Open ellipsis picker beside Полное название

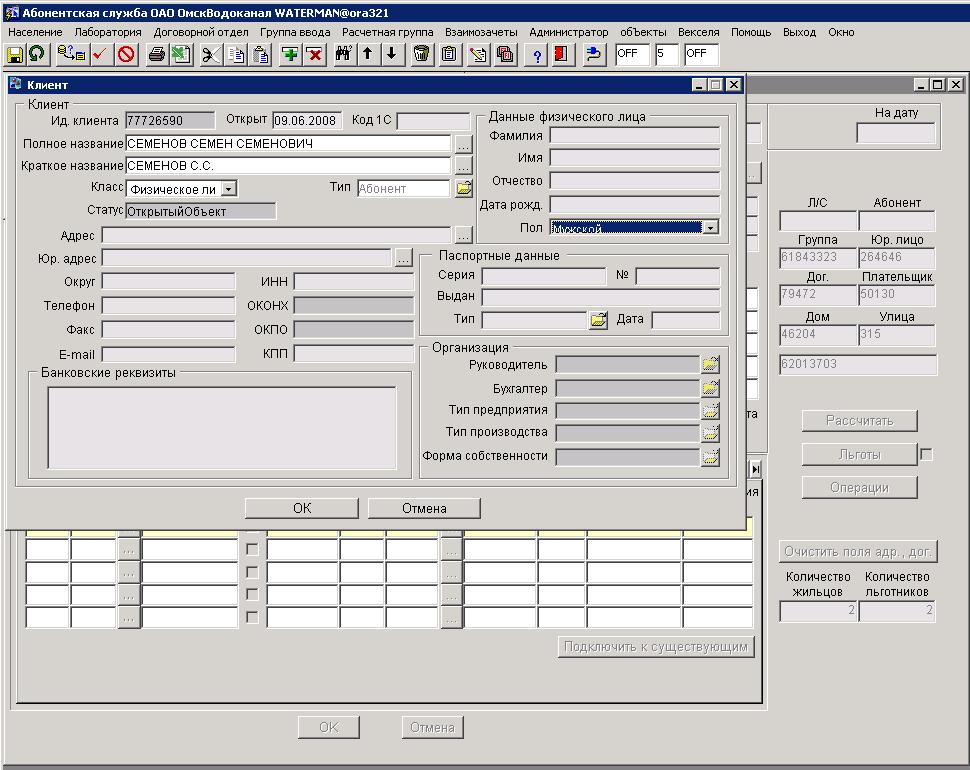click(x=462, y=144)
